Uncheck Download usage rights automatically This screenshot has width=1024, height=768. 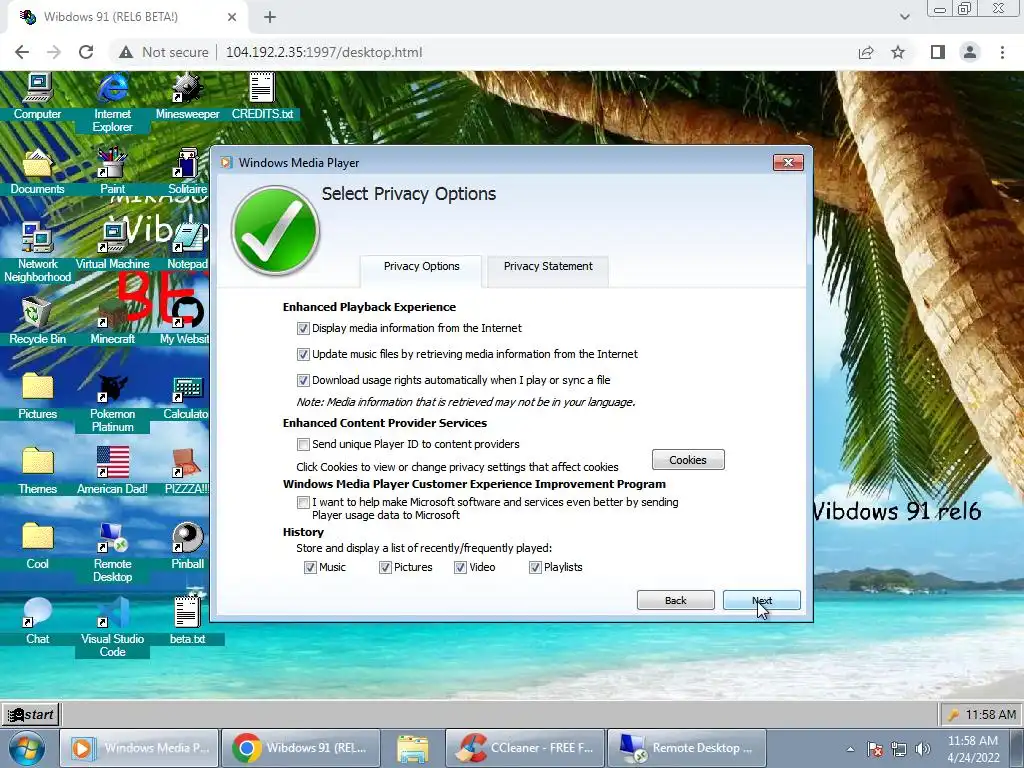click(x=303, y=381)
